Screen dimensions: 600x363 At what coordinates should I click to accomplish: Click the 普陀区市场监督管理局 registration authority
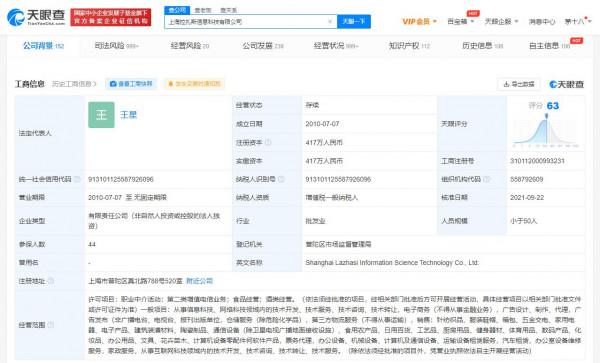[x=338, y=244]
